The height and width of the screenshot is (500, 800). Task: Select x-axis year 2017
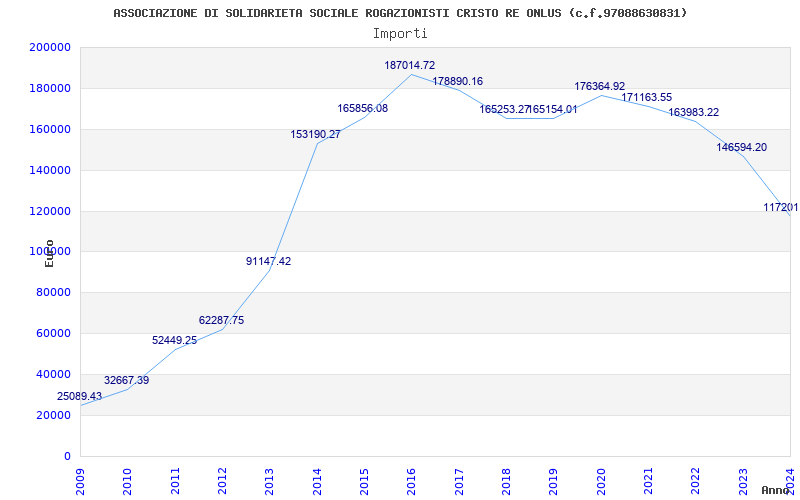pyautogui.click(x=459, y=481)
